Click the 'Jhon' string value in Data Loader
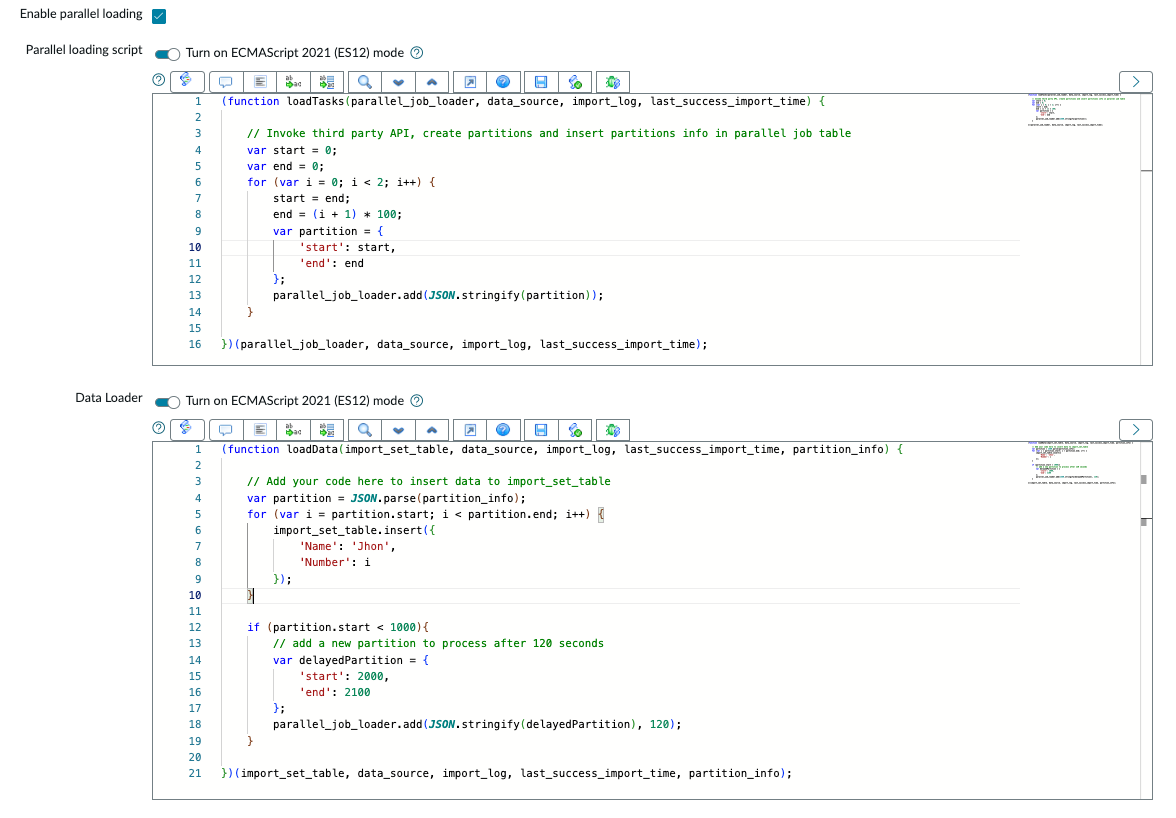1176x818 pixels. (x=370, y=547)
